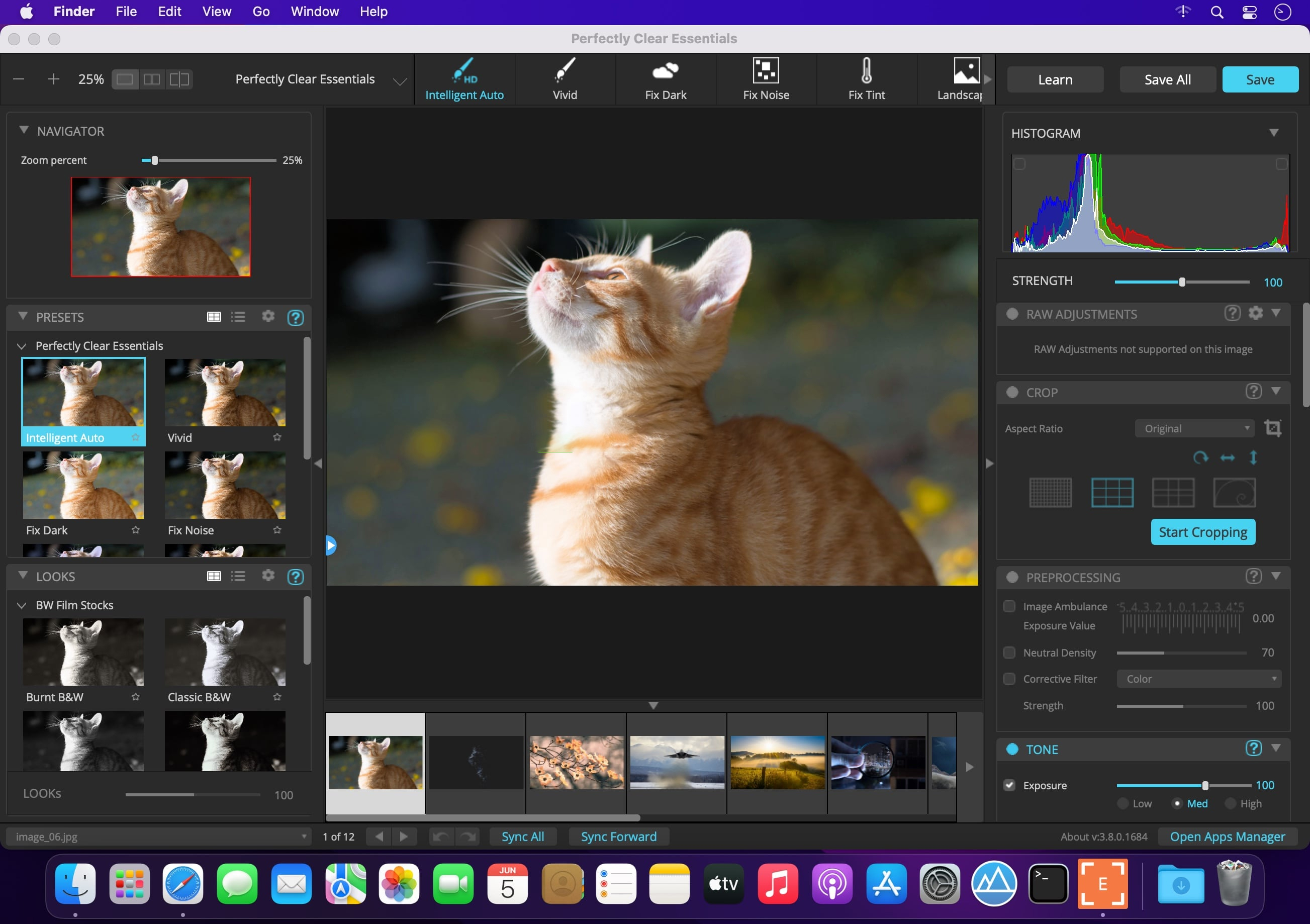1310x924 pixels.
Task: Click the crop tool icon beside Aspect Ratio
Action: point(1273,428)
